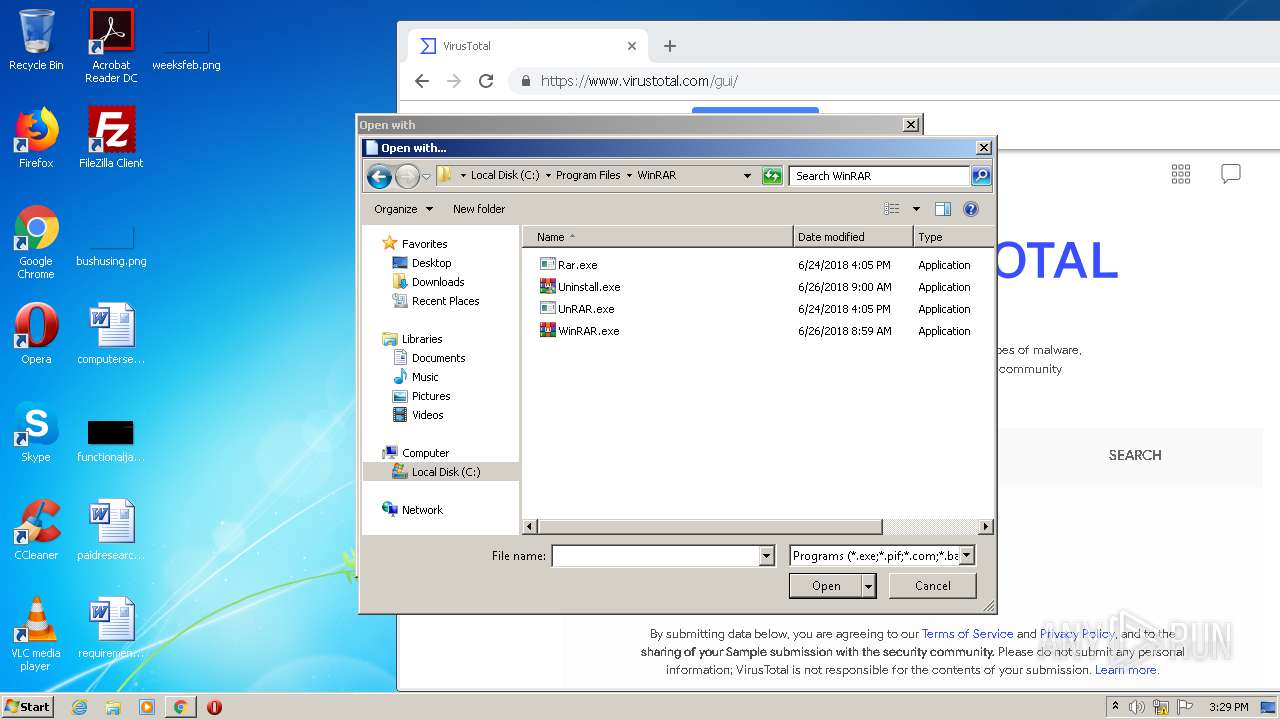The image size is (1280, 720).
Task: Click the Terms of Service link
Action: tap(967, 634)
